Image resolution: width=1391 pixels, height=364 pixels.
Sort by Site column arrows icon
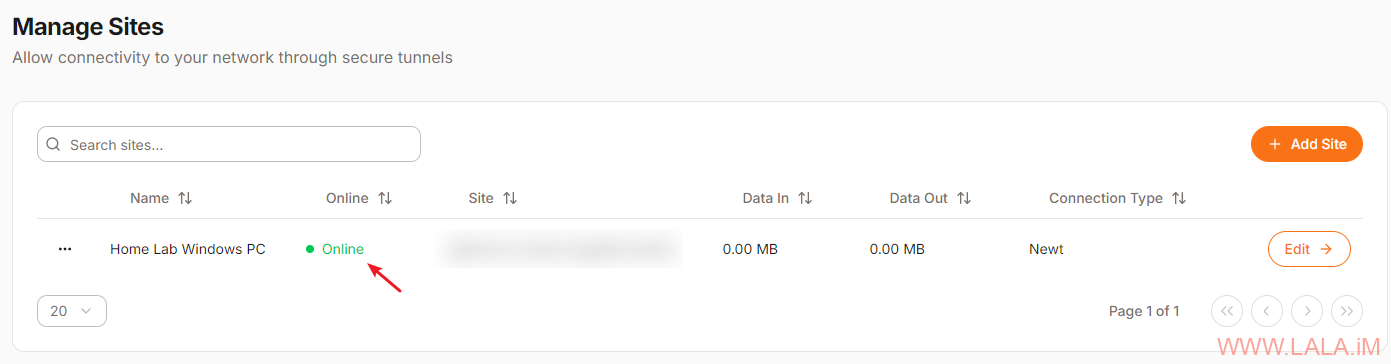point(510,198)
